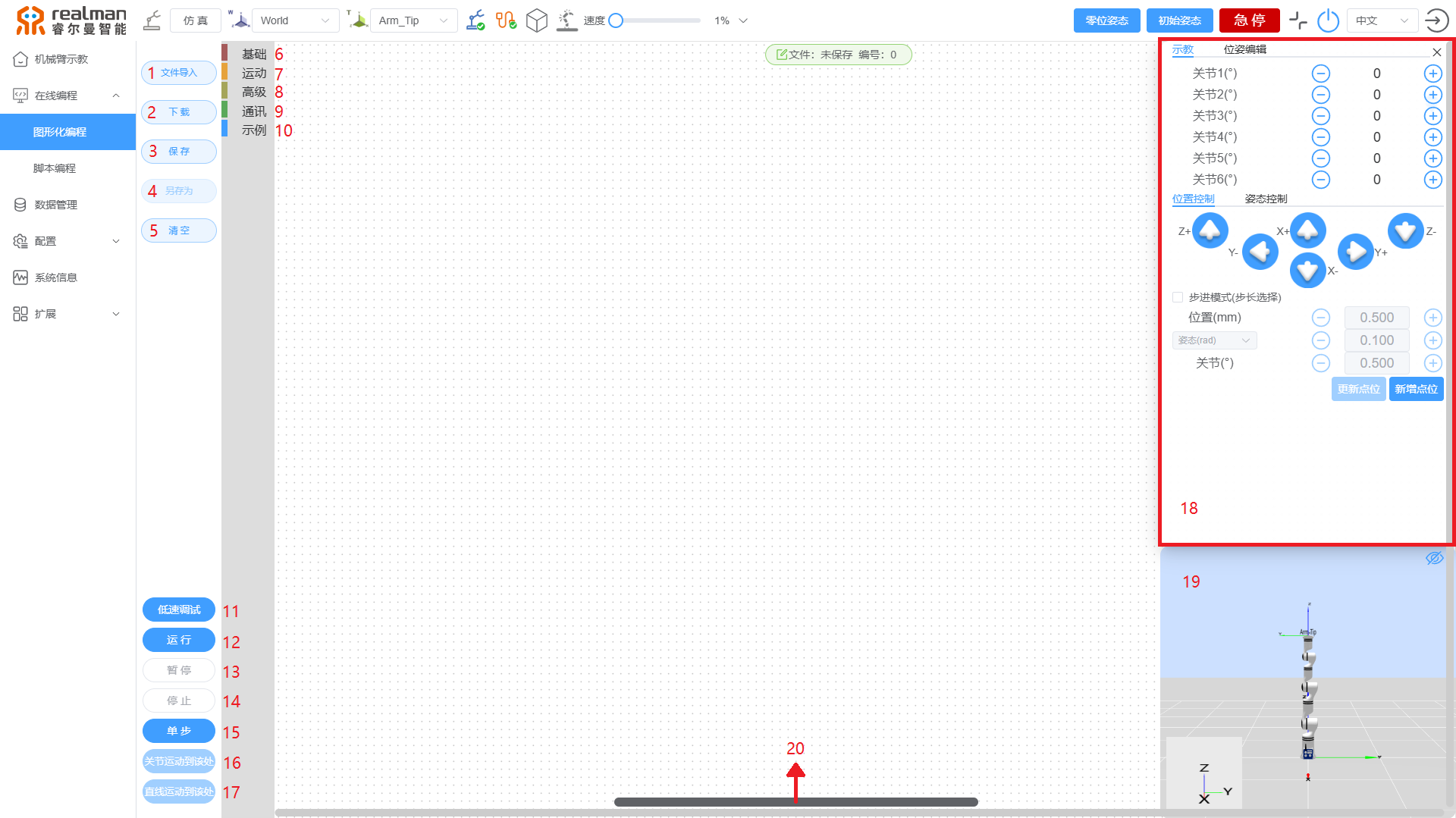The image size is (1456, 818).
Task: Click the 急停 emergency stop button
Action: 1249,20
